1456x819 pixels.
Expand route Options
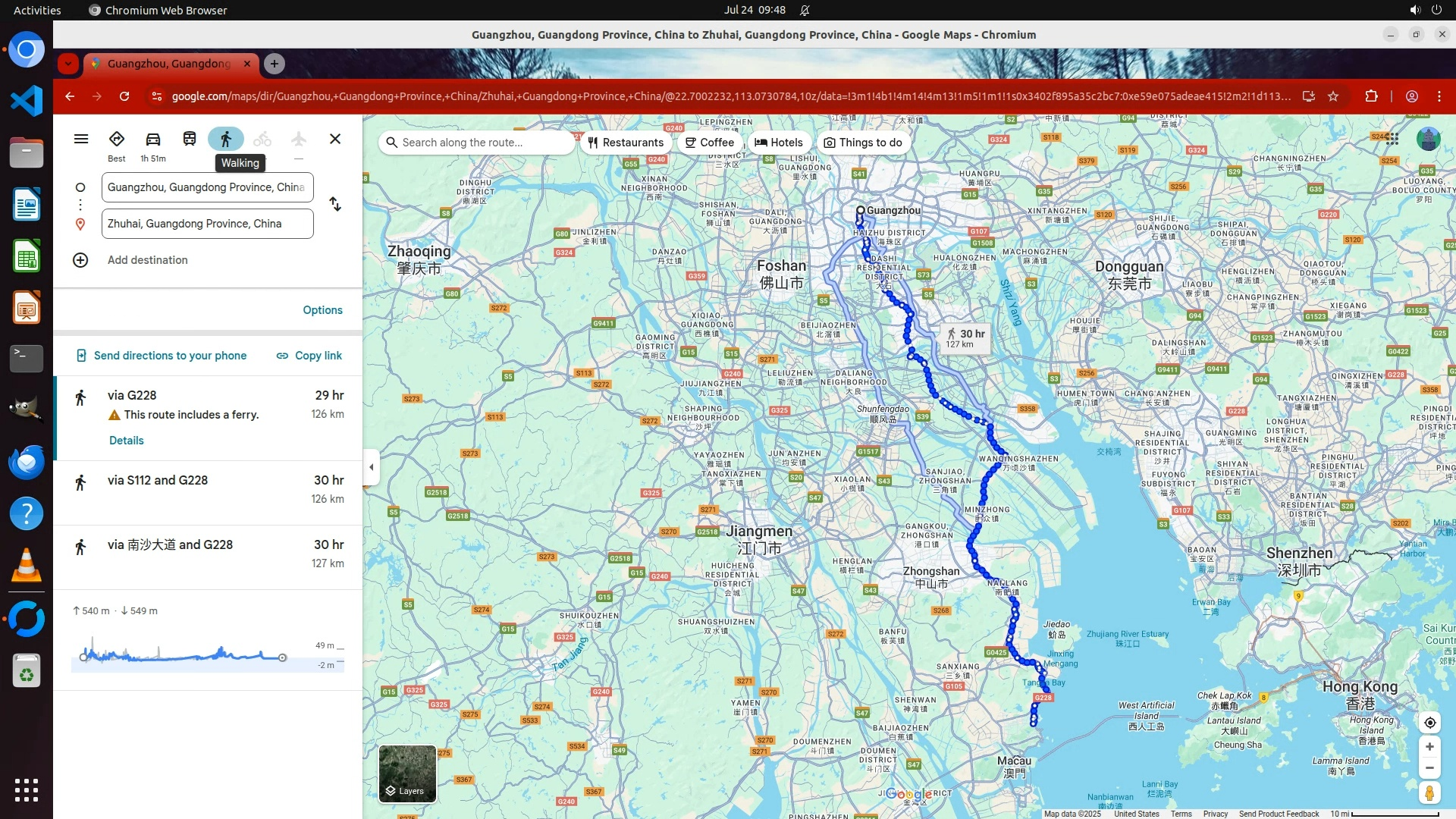coord(322,310)
